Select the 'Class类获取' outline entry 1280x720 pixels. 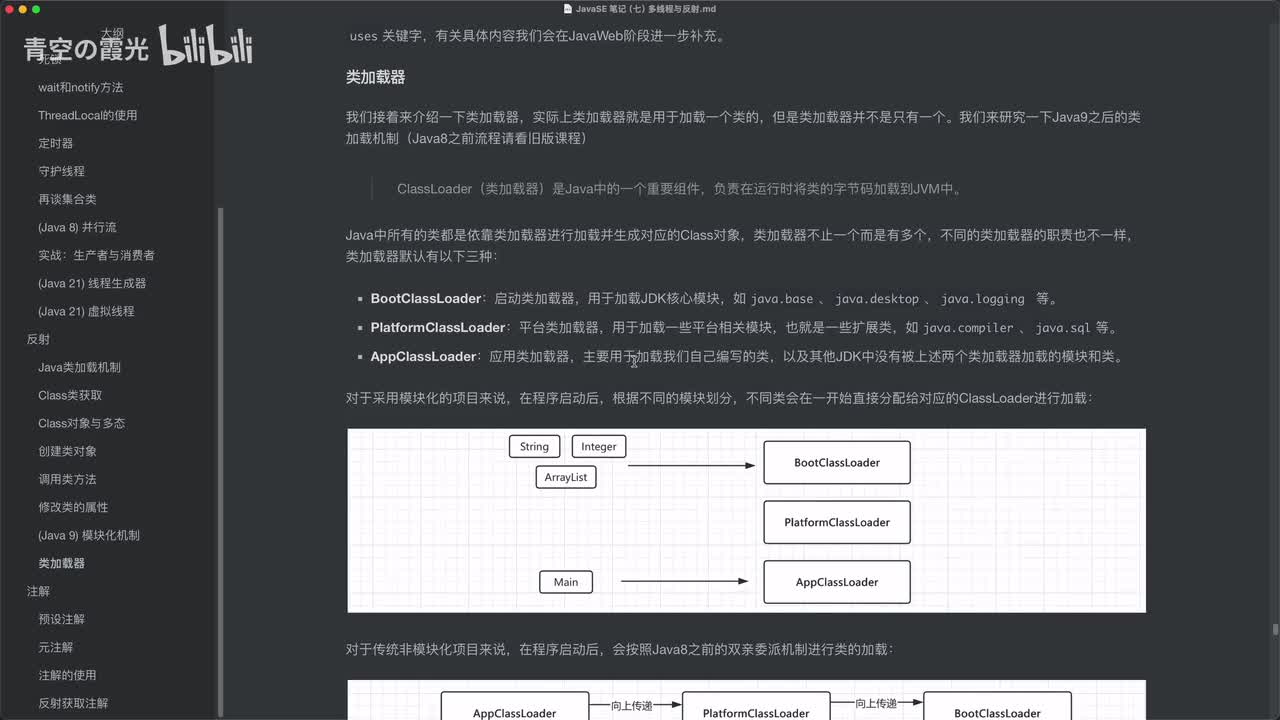[x=70, y=395]
